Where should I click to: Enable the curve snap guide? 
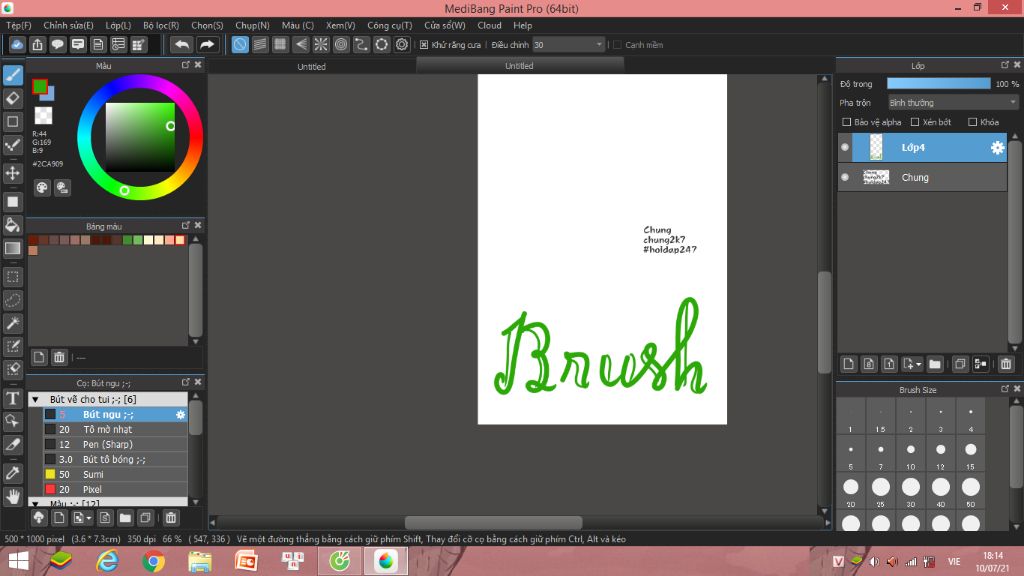[361, 44]
